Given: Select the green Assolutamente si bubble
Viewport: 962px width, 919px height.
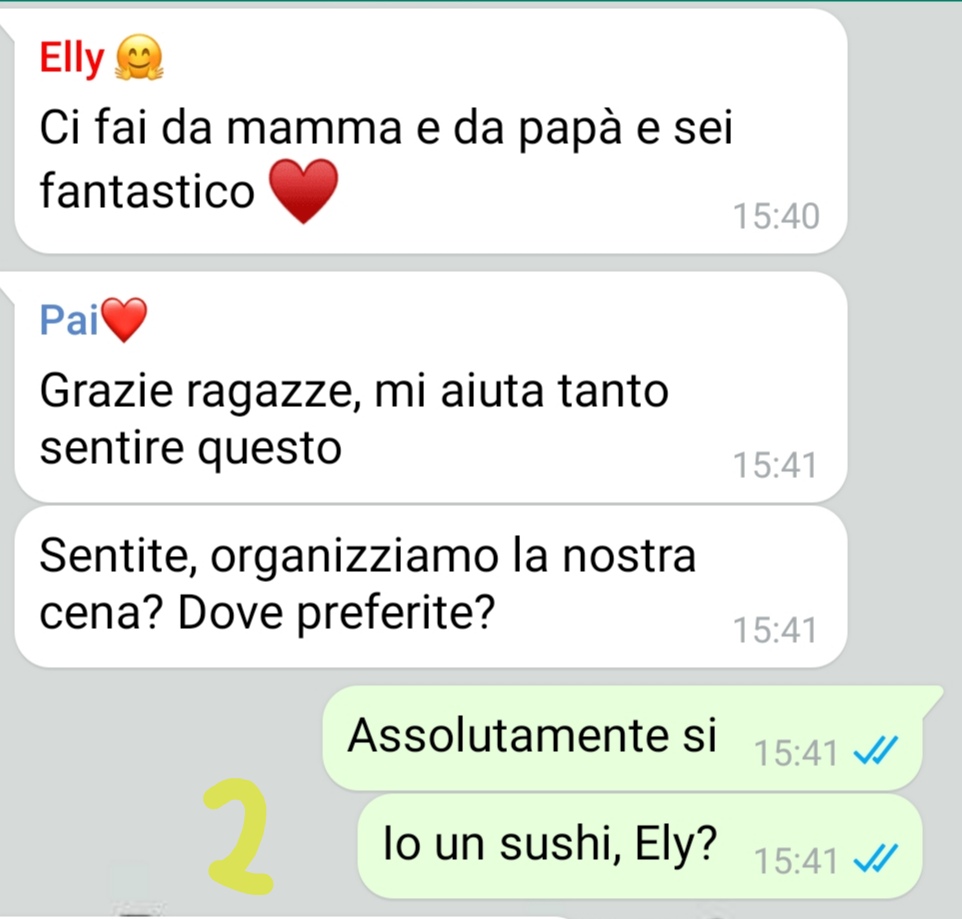Looking at the screenshot, I should 623,737.
